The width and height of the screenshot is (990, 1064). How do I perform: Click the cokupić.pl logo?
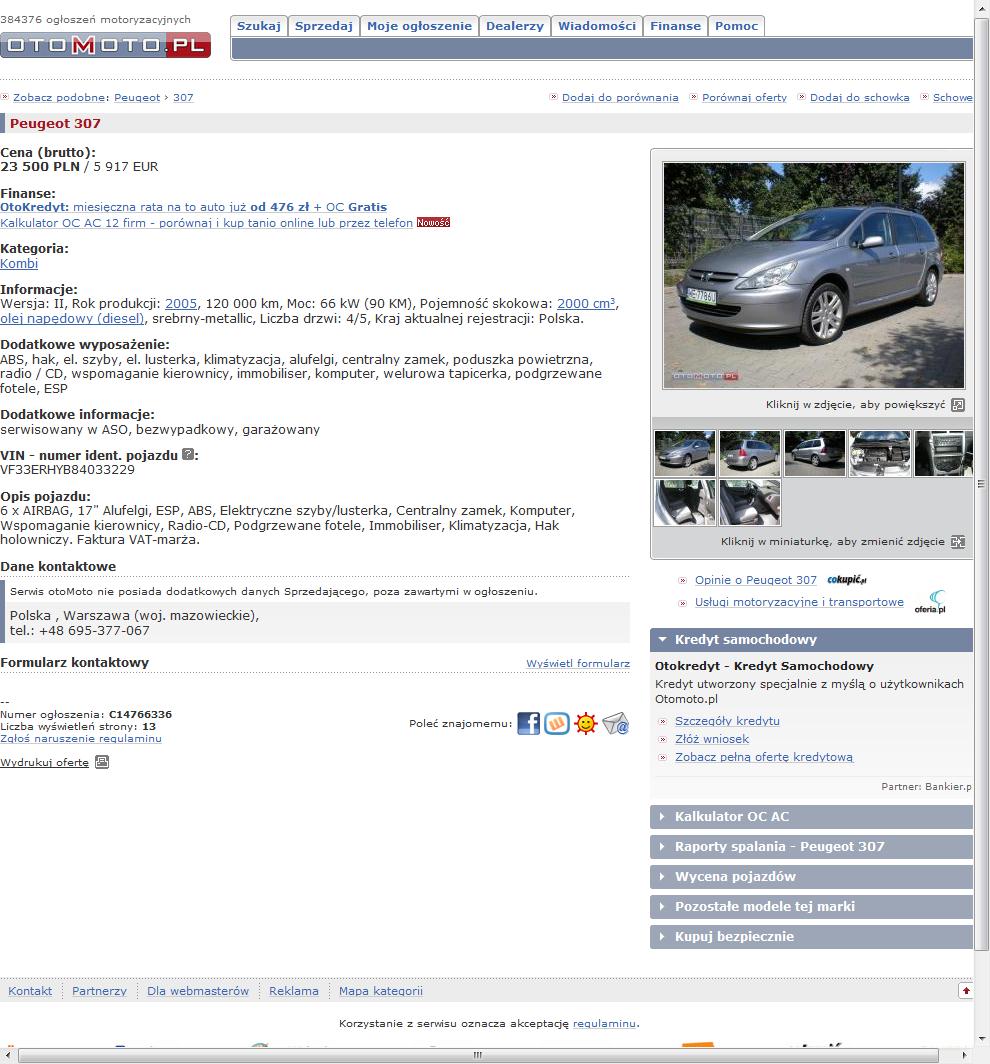pyautogui.click(x=847, y=580)
